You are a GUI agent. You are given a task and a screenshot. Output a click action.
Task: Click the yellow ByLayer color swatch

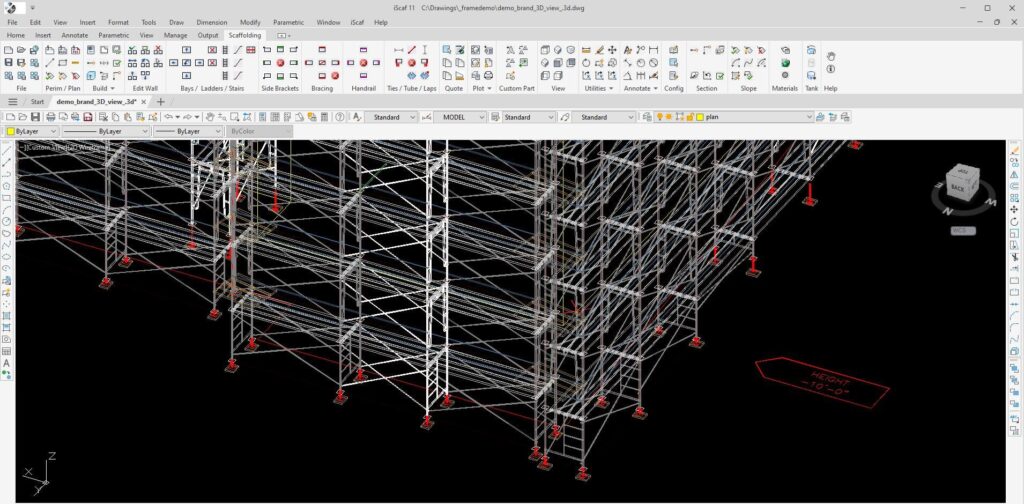click(10, 131)
